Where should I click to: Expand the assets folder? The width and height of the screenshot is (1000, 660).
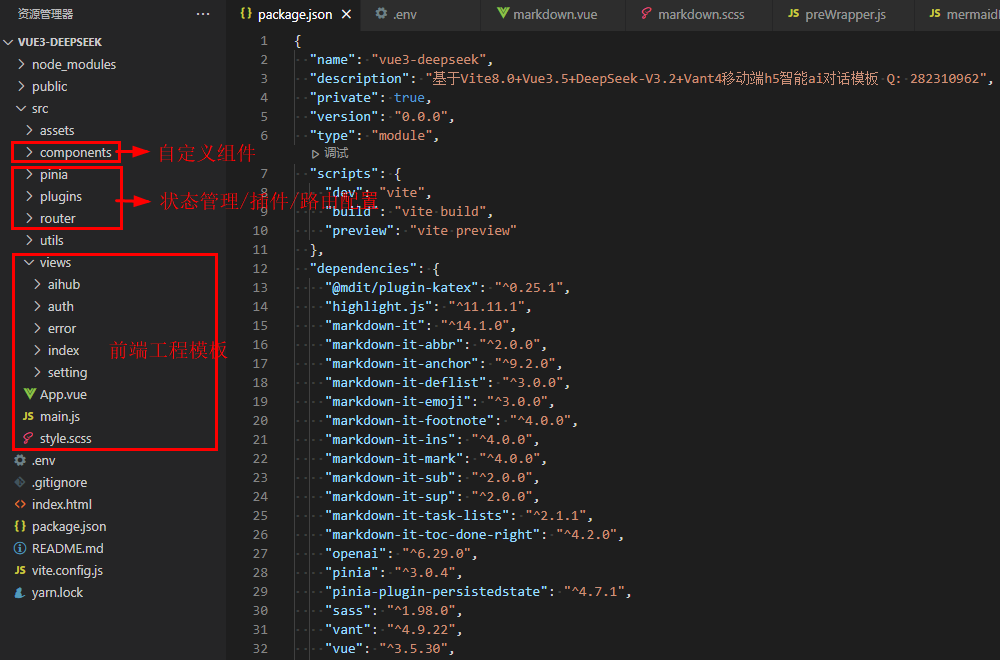(x=29, y=130)
